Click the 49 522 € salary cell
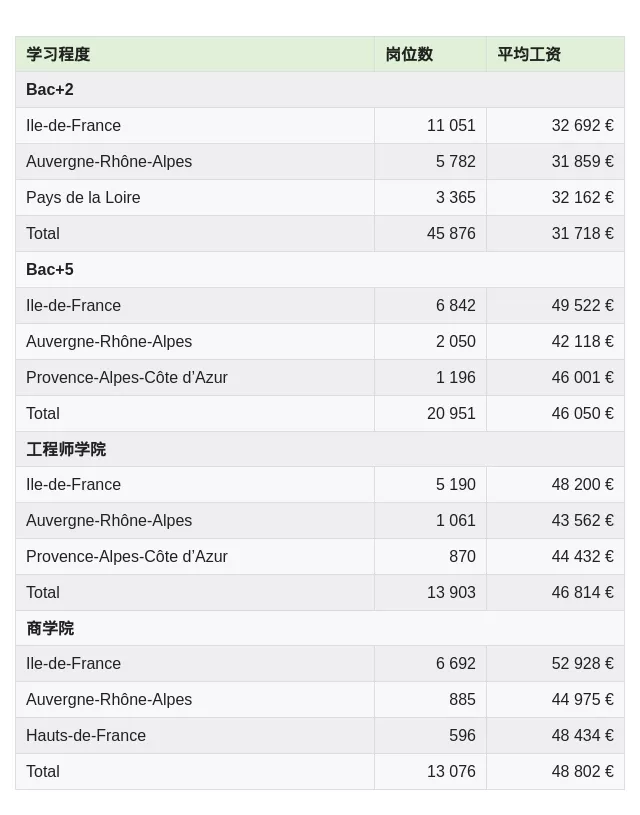Viewport: 640px width, 815px height. pos(582,306)
